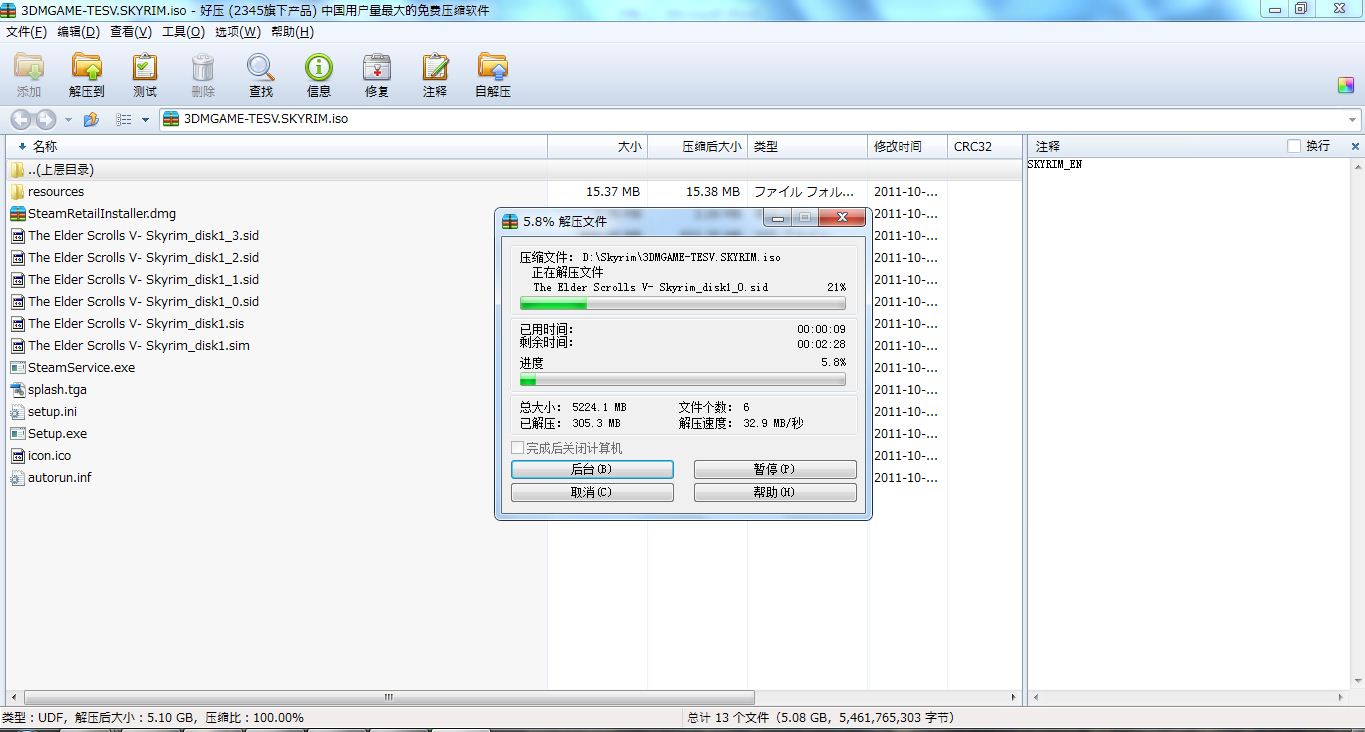
Task: Click the 帮助(H) button in the dialog
Action: (x=775, y=492)
